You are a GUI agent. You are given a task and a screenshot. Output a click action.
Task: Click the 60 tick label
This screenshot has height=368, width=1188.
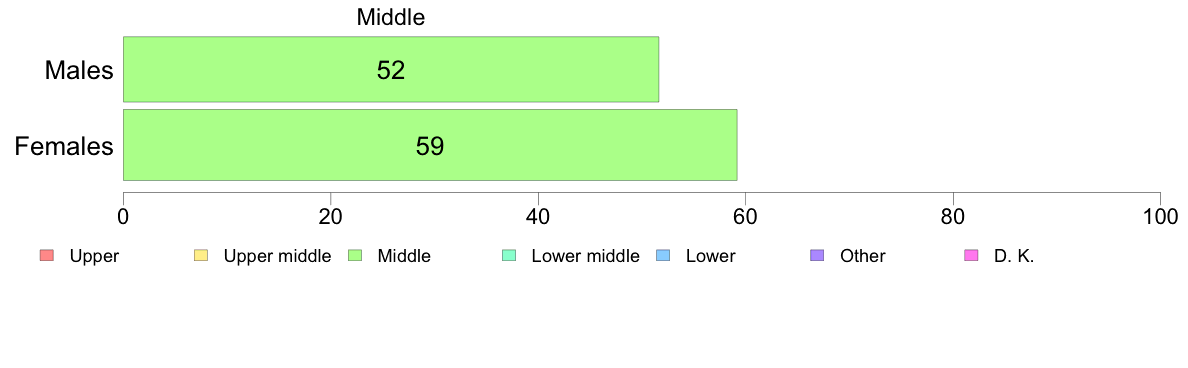point(746,216)
